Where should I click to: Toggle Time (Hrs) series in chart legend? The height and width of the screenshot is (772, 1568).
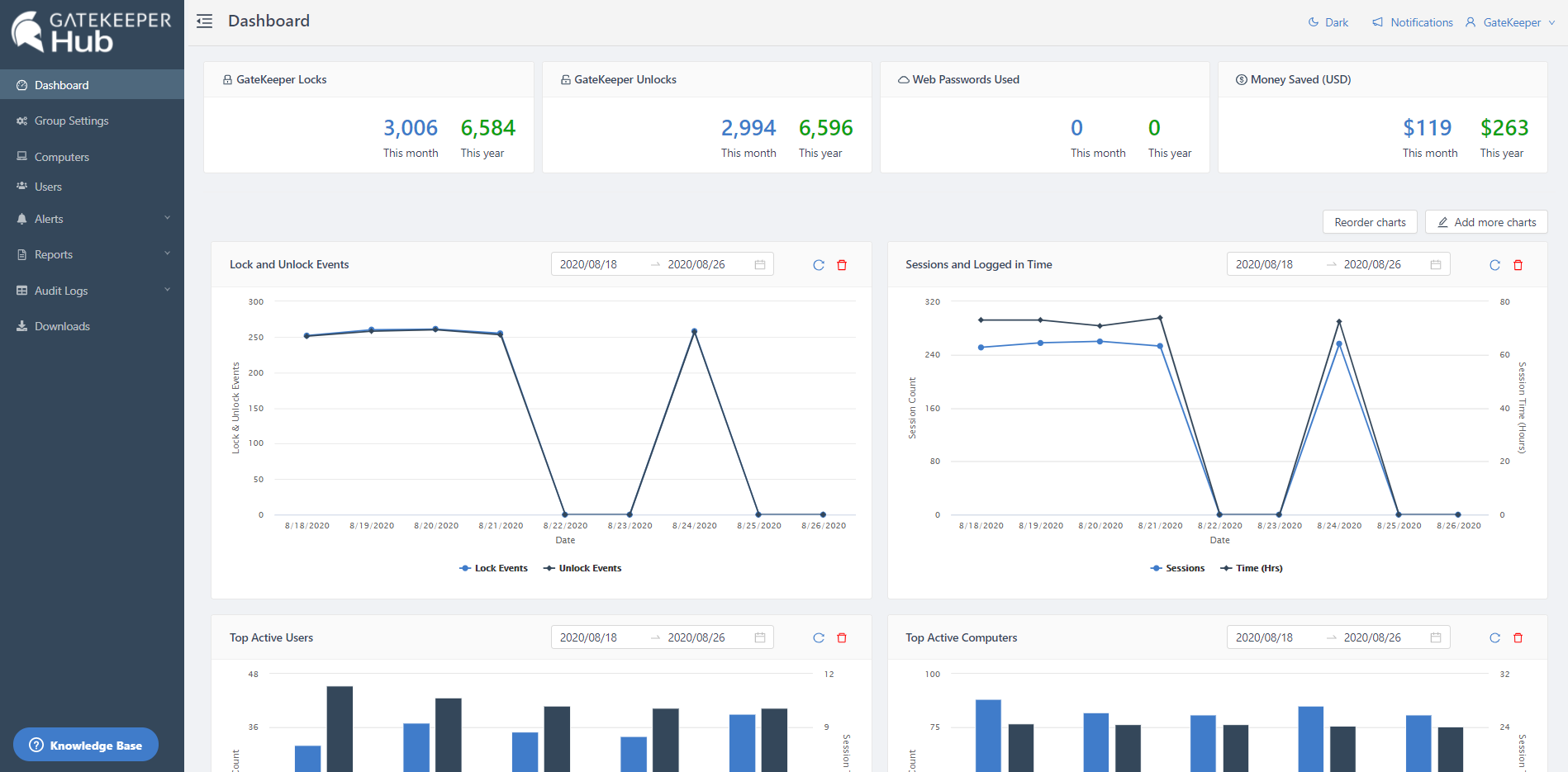coord(1252,568)
